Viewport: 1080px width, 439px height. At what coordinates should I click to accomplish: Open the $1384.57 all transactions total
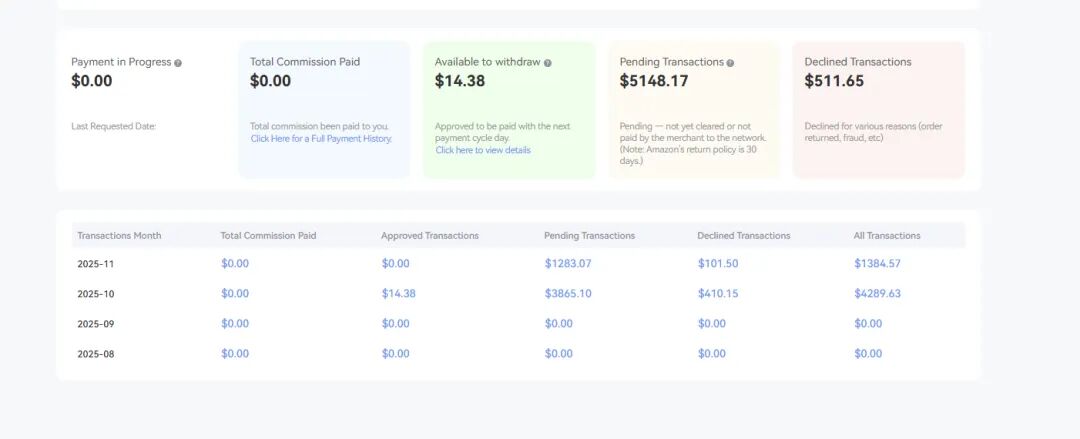click(x=877, y=264)
